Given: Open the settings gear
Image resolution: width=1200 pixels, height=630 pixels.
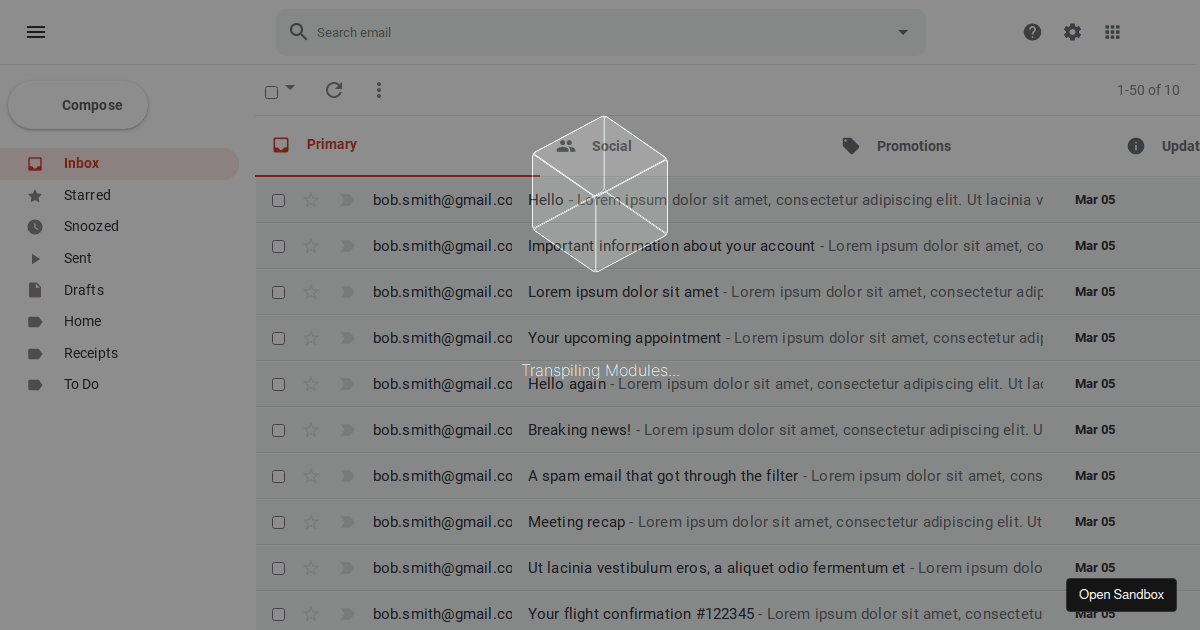Looking at the screenshot, I should click(1072, 31).
